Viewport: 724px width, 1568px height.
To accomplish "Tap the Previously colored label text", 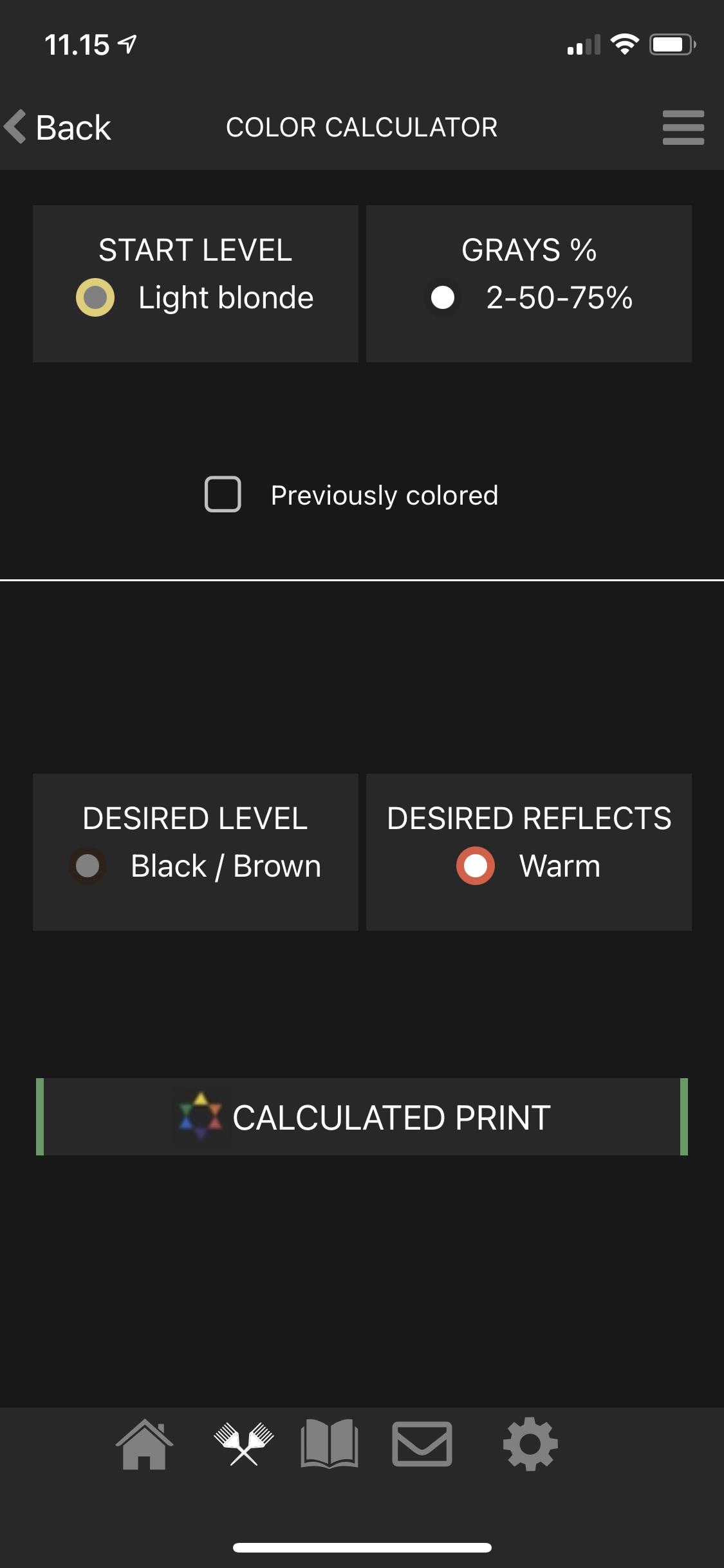I will click(384, 496).
